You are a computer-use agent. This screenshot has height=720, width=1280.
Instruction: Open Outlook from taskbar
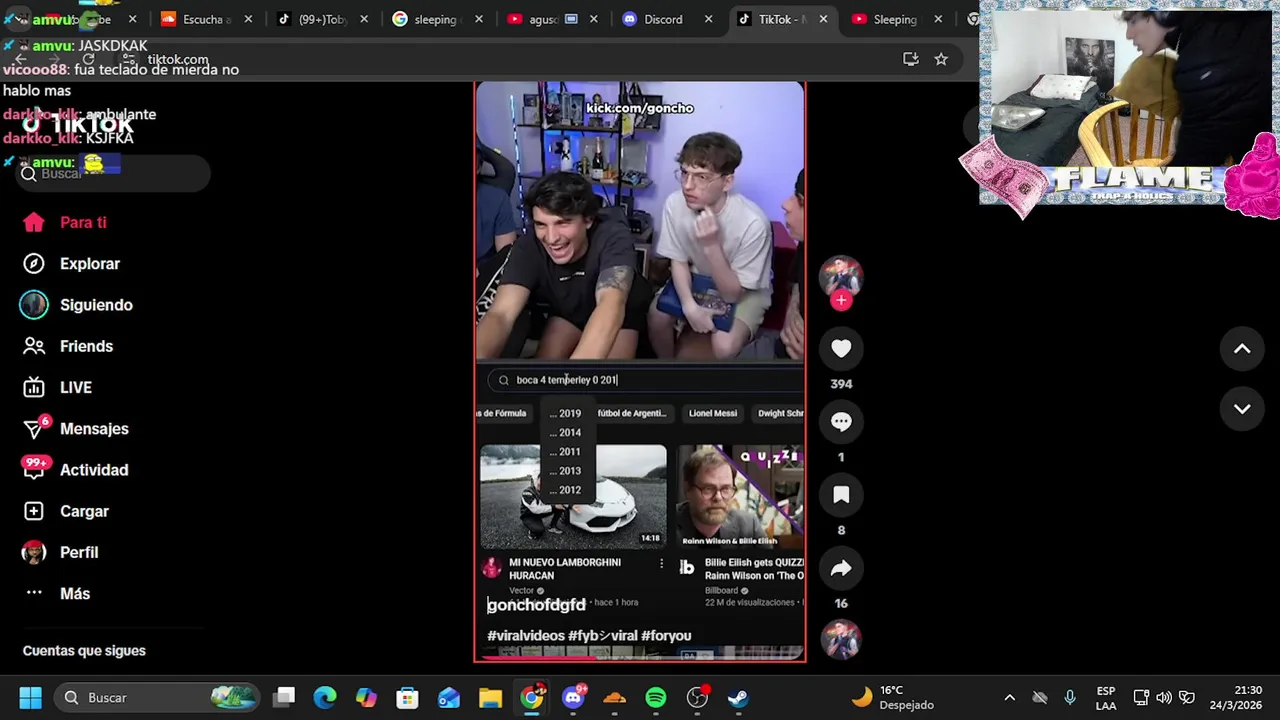pyautogui.click(x=448, y=697)
